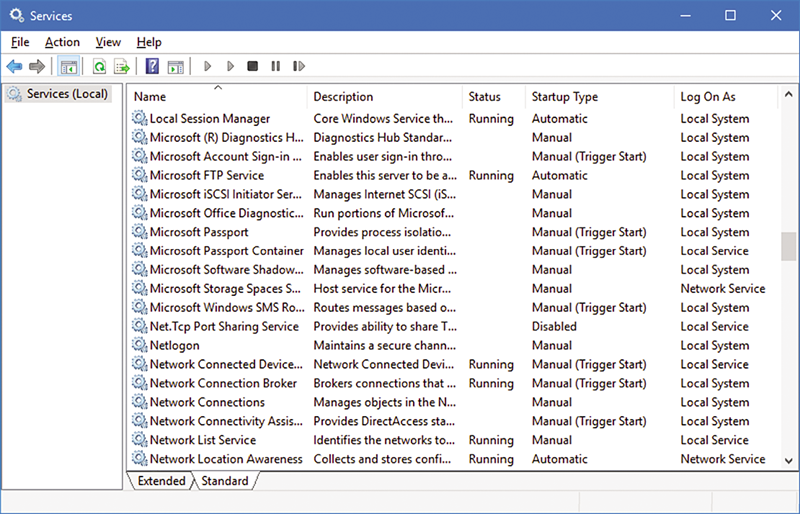Viewport: 800px width, 514px height.
Task: Click gear icon beside Microsoft Passport Container
Action: (139, 251)
